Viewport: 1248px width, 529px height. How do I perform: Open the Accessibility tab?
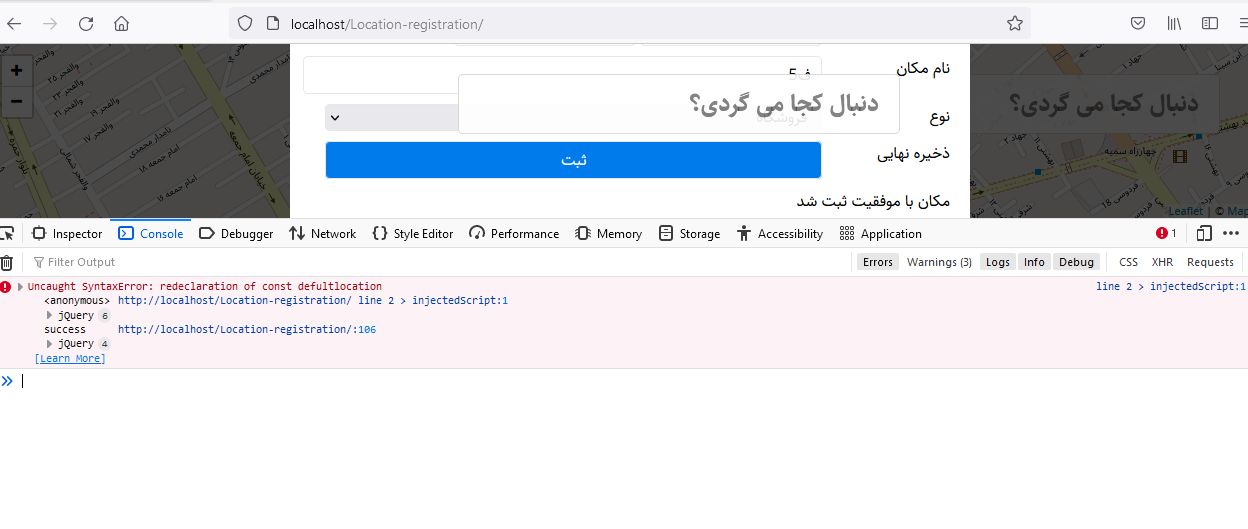click(780, 233)
